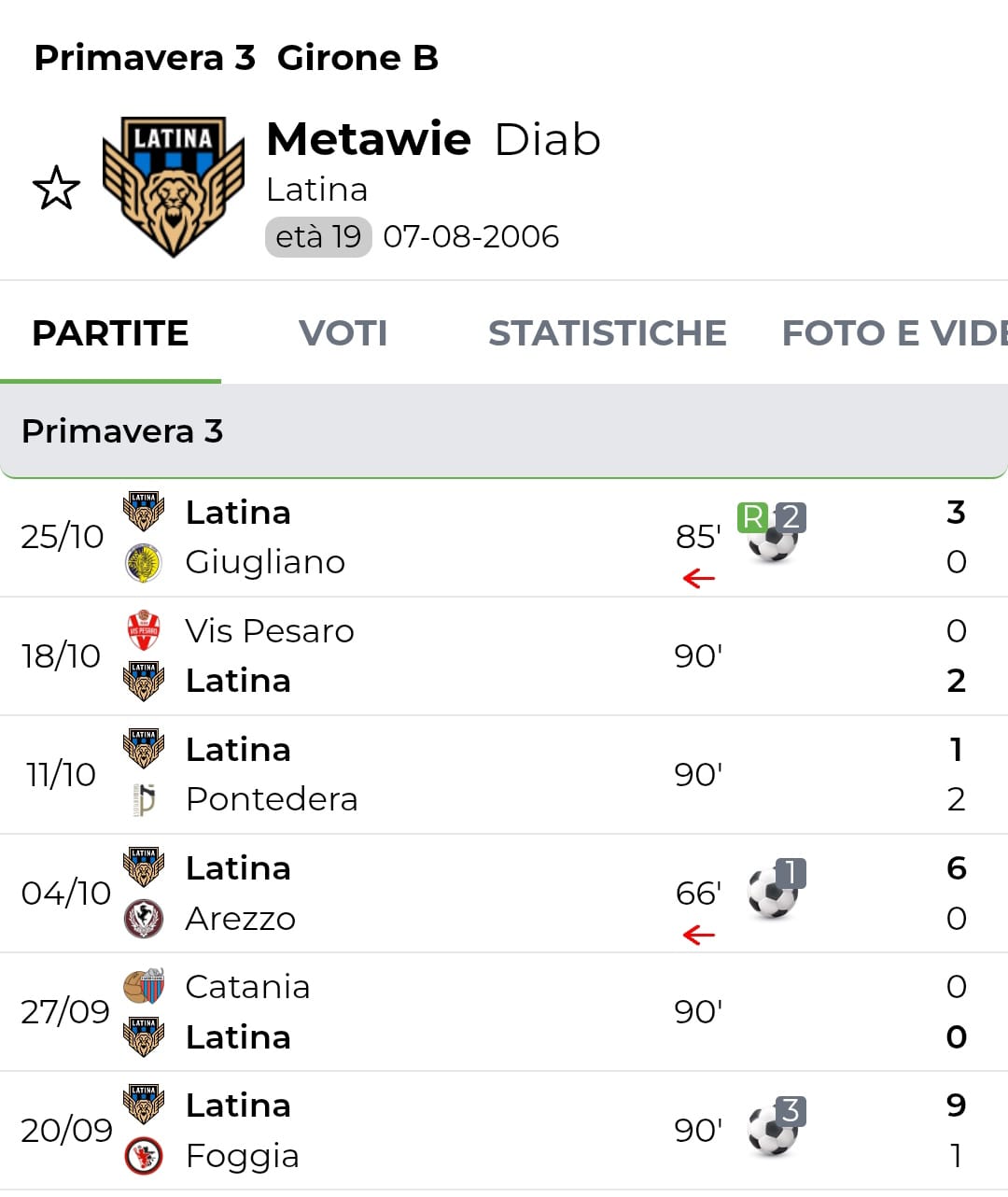Click the Pontedera team logo

(144, 800)
